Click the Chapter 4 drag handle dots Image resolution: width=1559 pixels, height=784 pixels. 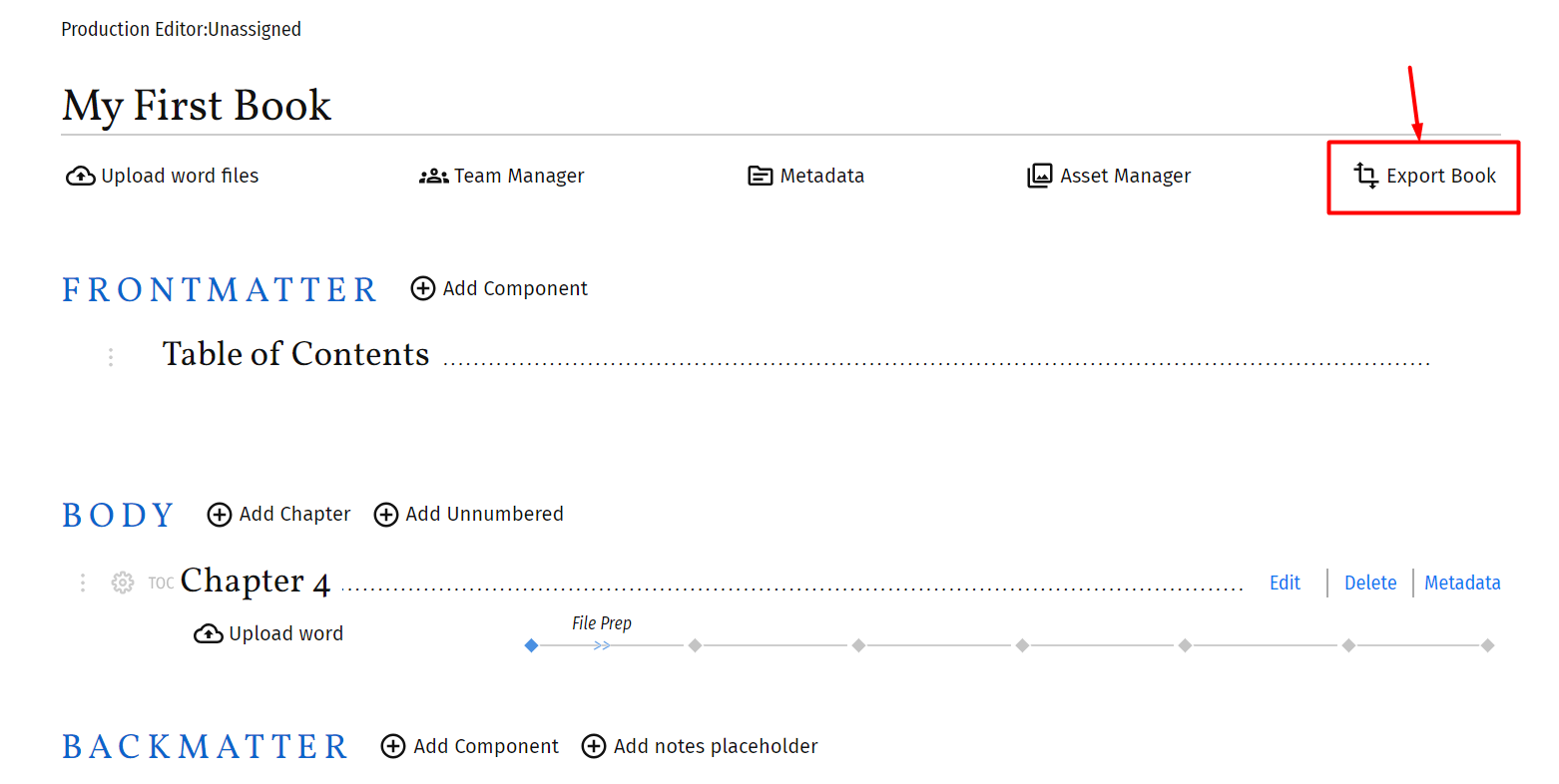click(x=83, y=583)
